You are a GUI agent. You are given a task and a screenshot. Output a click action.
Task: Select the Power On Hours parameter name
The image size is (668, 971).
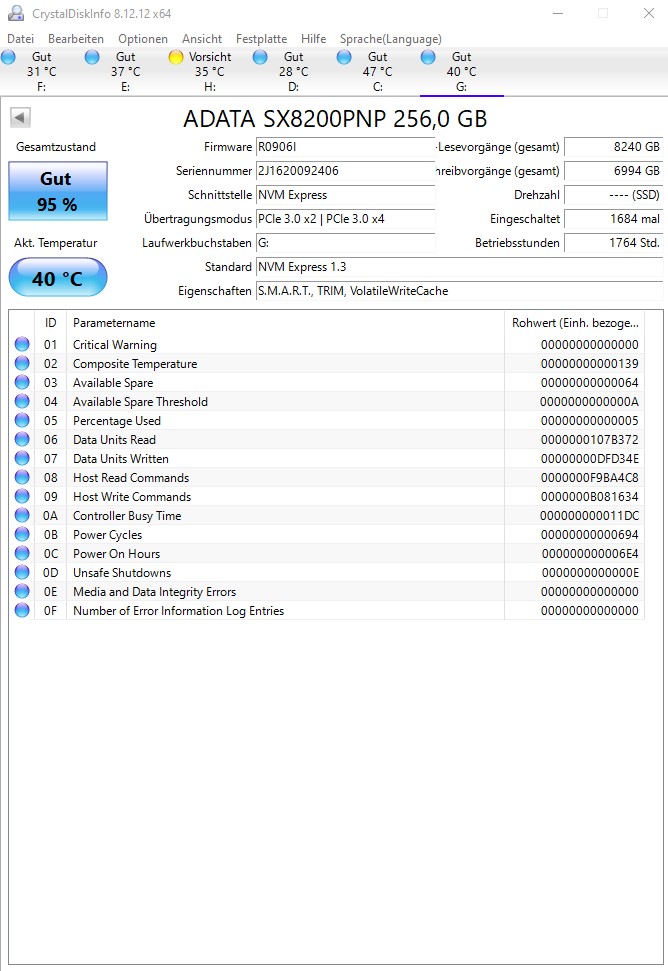(x=116, y=554)
